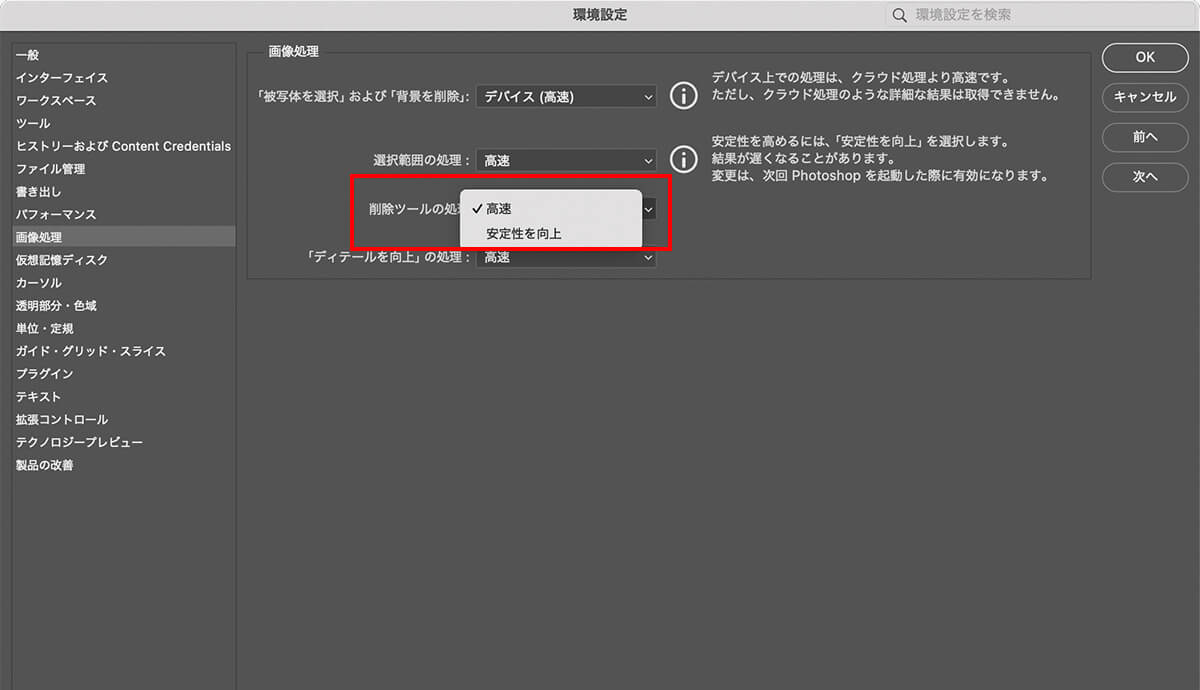This screenshot has width=1200, height=690.
Task: Select 書き出し in the sidebar
Action: [124, 192]
